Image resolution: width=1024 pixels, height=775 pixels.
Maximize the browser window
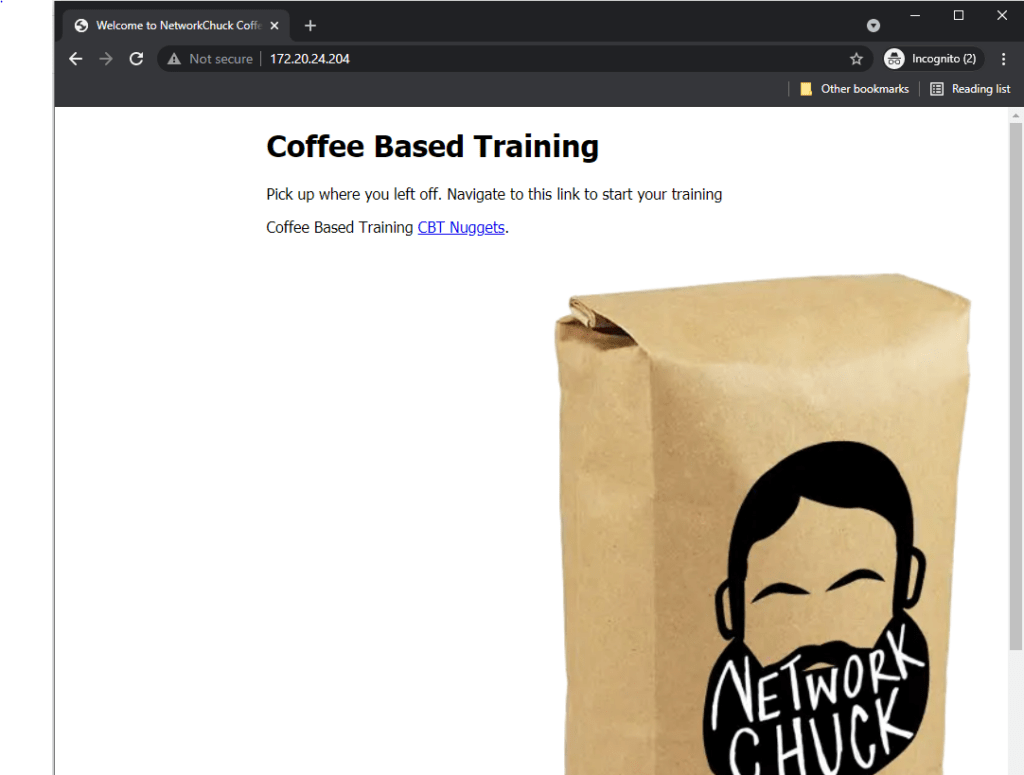958,15
